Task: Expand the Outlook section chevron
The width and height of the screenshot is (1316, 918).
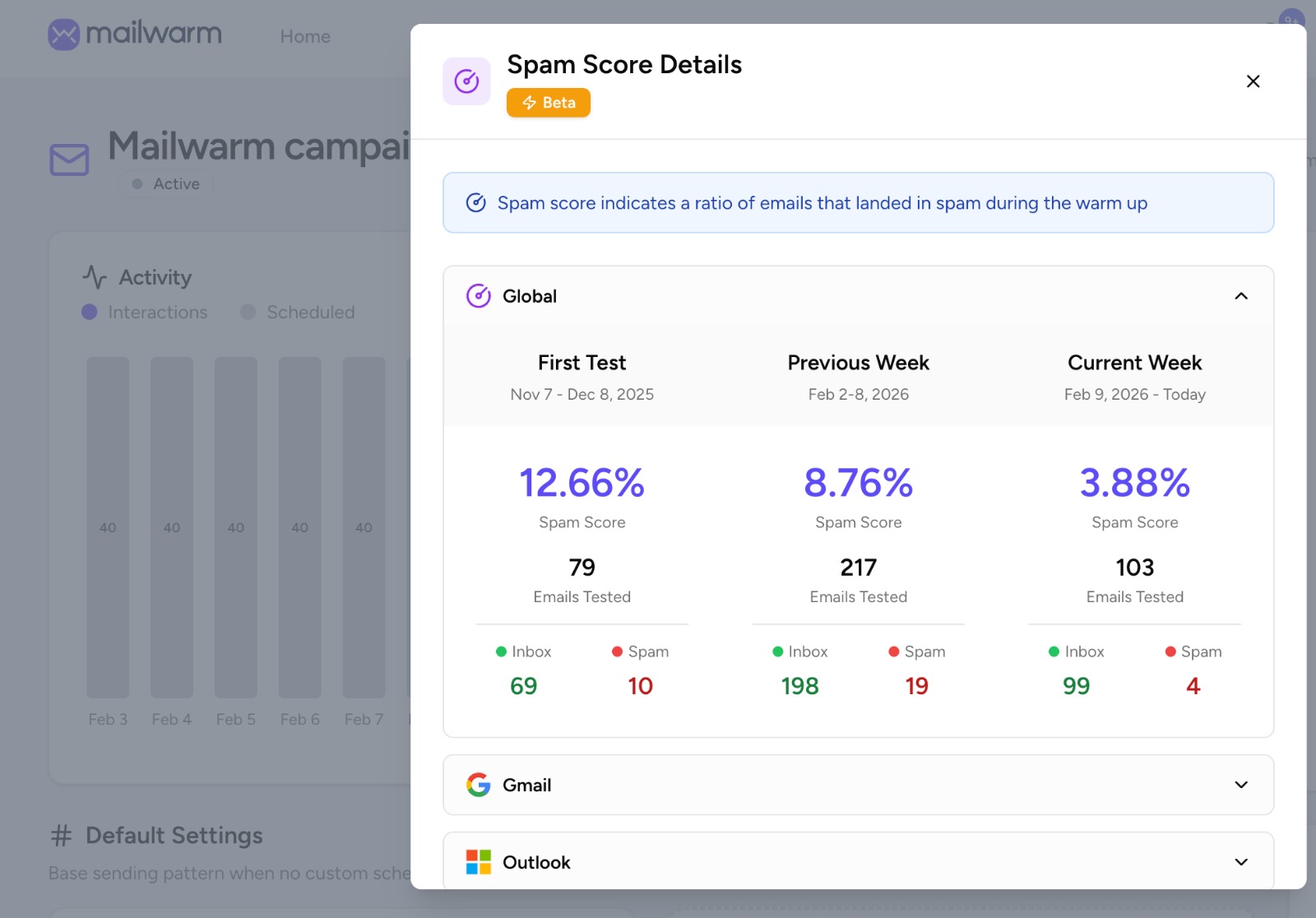Action: coord(1241,862)
